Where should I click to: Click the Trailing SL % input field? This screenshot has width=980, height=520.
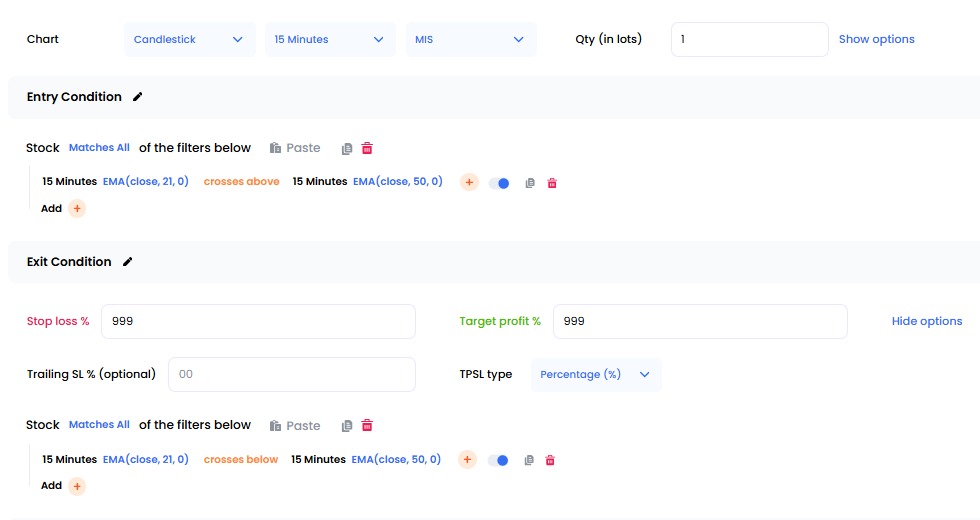click(x=291, y=374)
